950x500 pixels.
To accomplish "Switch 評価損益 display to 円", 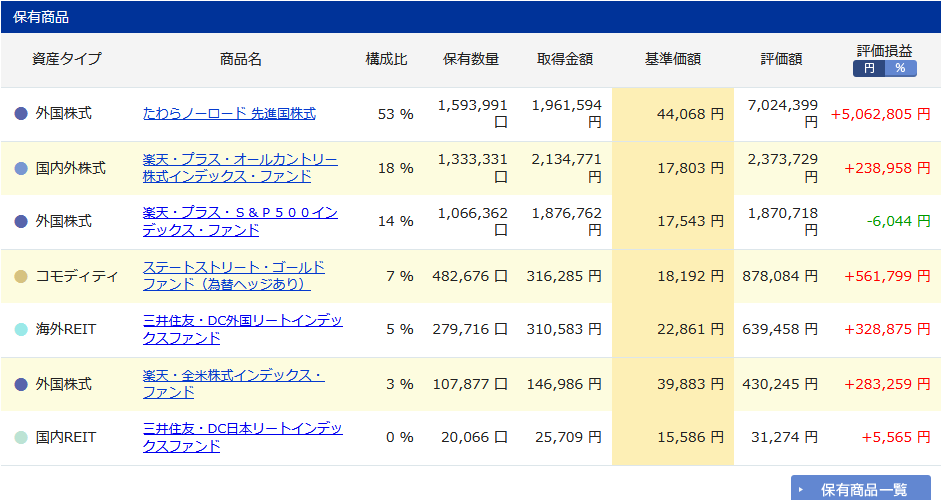I will coord(869,68).
